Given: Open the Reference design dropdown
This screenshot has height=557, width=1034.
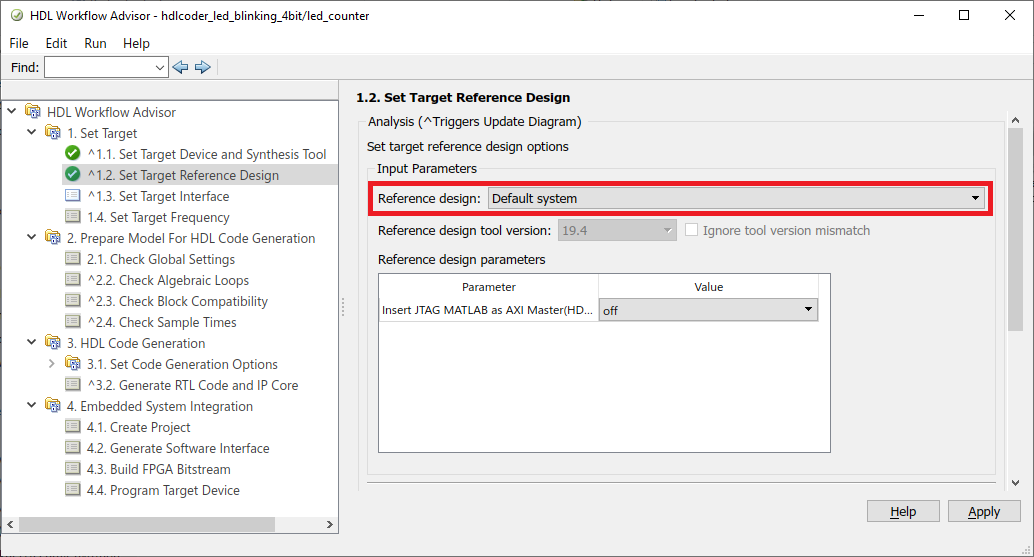Looking at the screenshot, I should pos(736,198).
